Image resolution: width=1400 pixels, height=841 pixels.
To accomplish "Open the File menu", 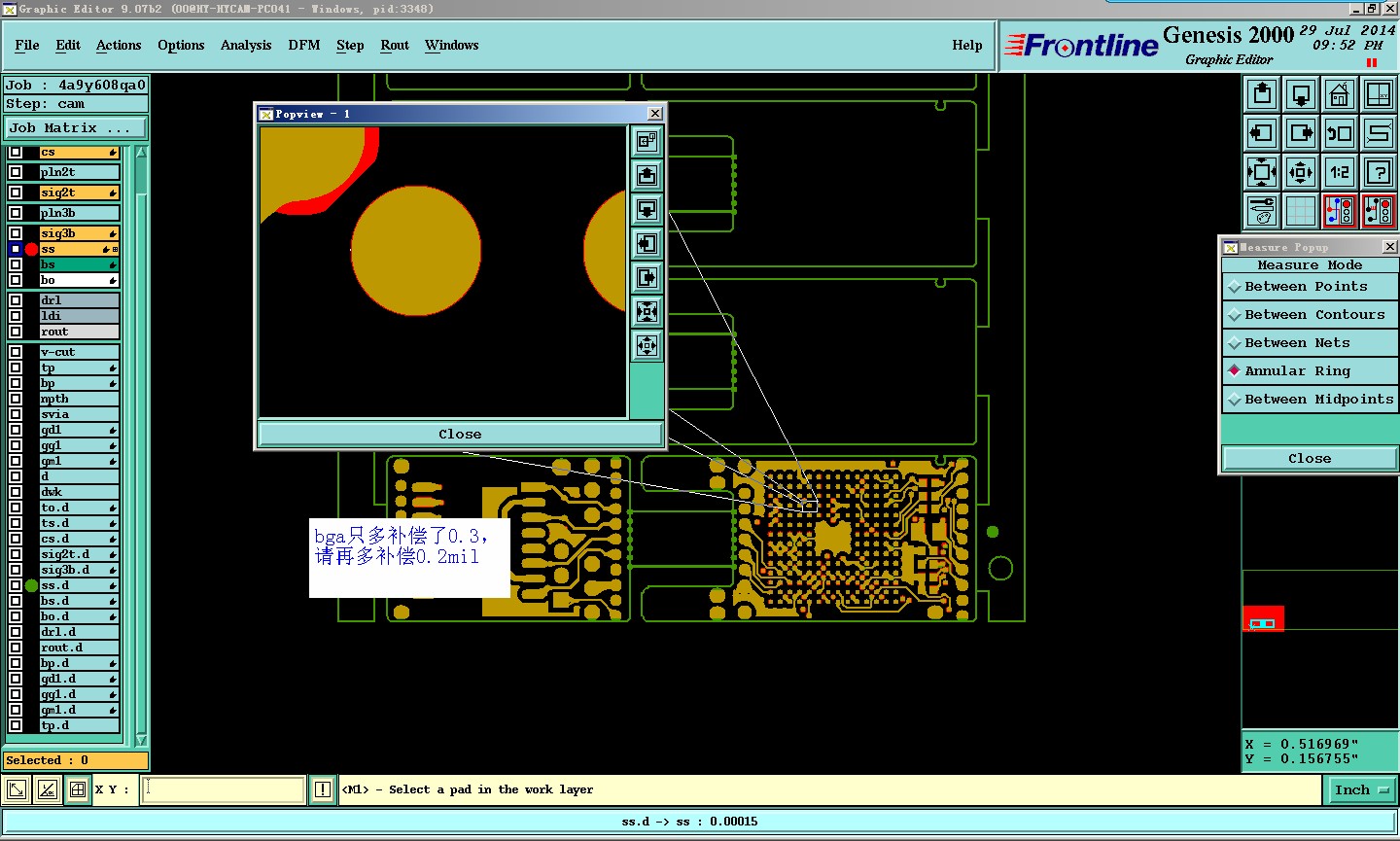I will point(27,45).
